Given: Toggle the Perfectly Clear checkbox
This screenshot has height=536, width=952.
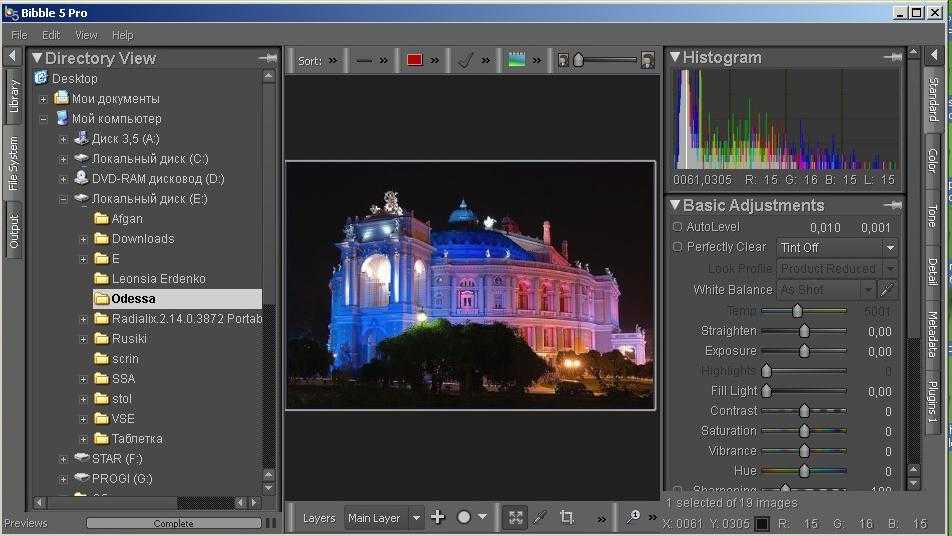Looking at the screenshot, I should (x=677, y=247).
